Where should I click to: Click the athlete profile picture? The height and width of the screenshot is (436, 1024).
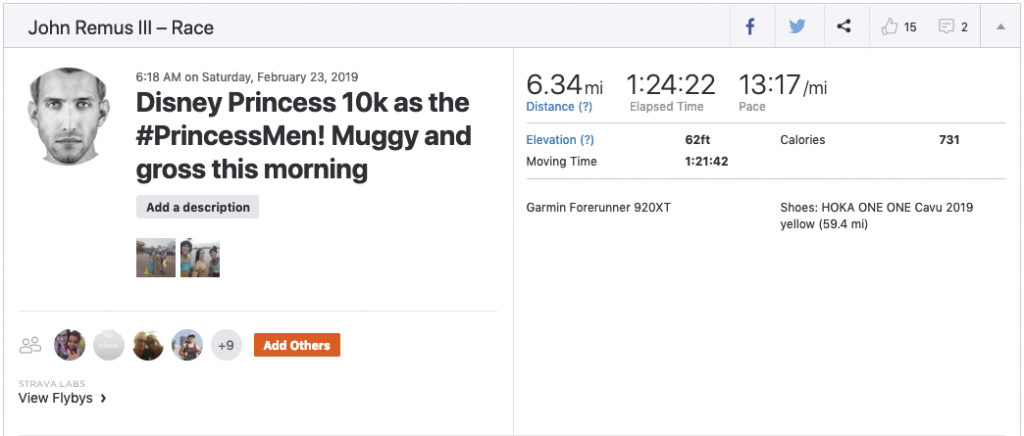coord(67,115)
